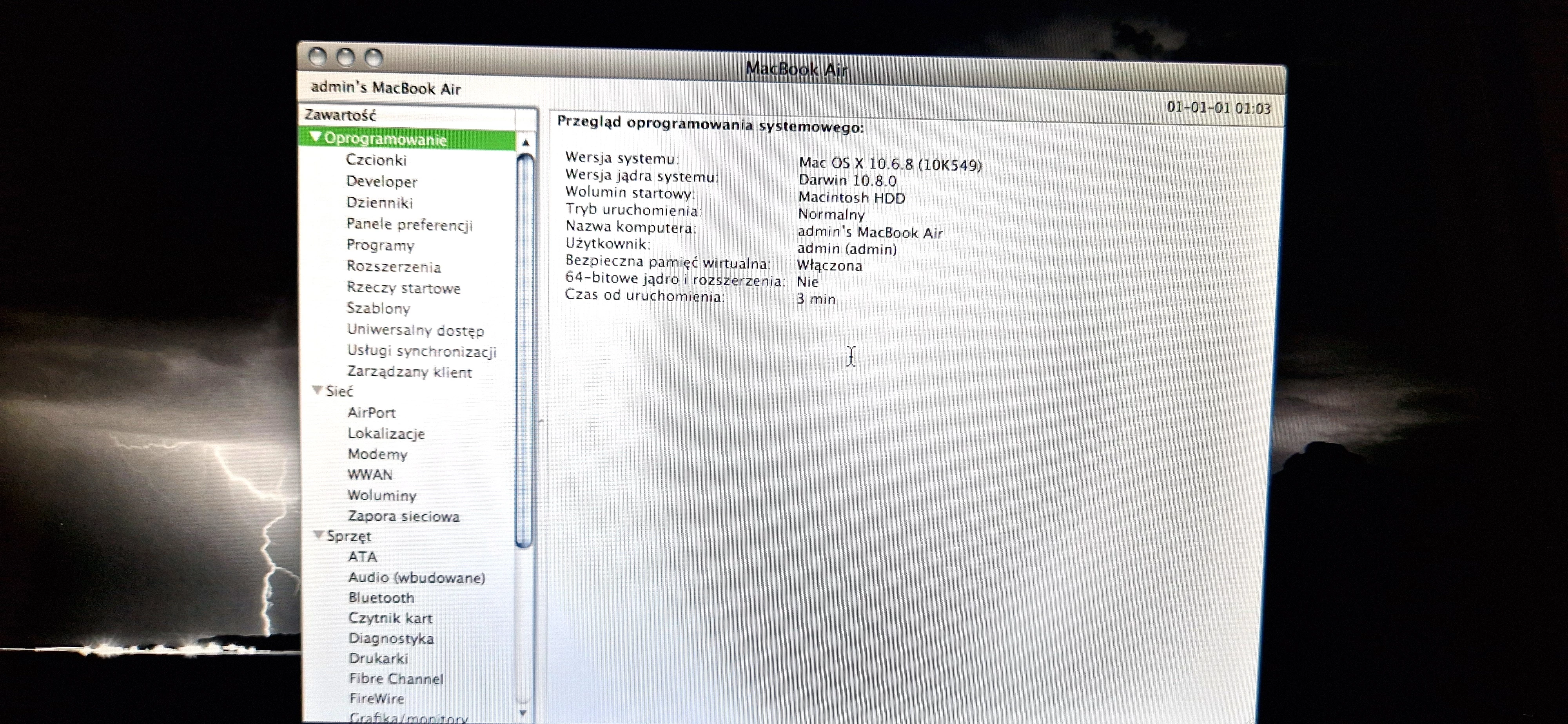This screenshot has width=1568, height=724.
Task: Click the 3 min uptime value
Action: (816, 299)
